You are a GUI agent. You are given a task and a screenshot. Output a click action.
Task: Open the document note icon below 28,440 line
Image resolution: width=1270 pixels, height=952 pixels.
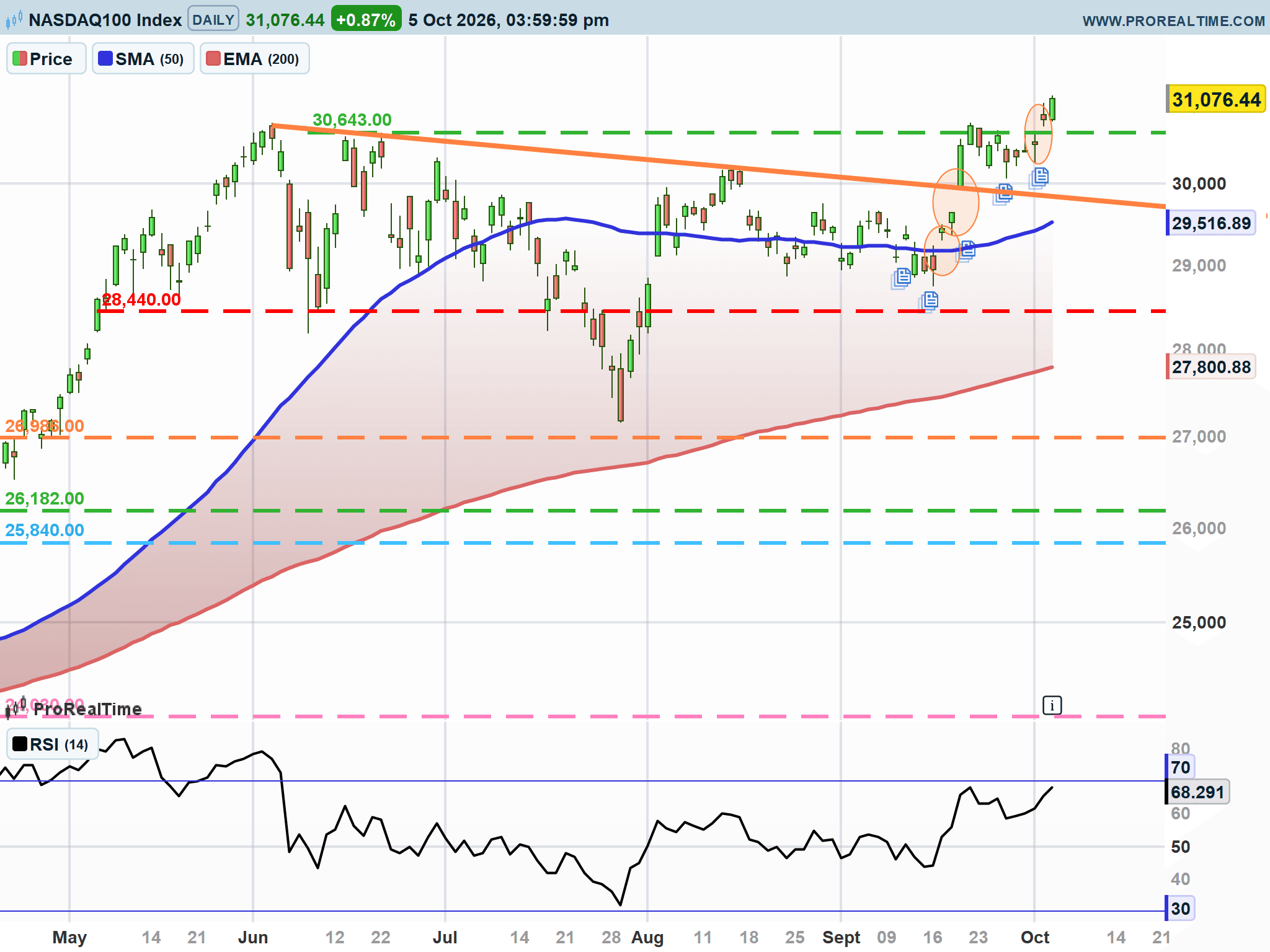930,301
